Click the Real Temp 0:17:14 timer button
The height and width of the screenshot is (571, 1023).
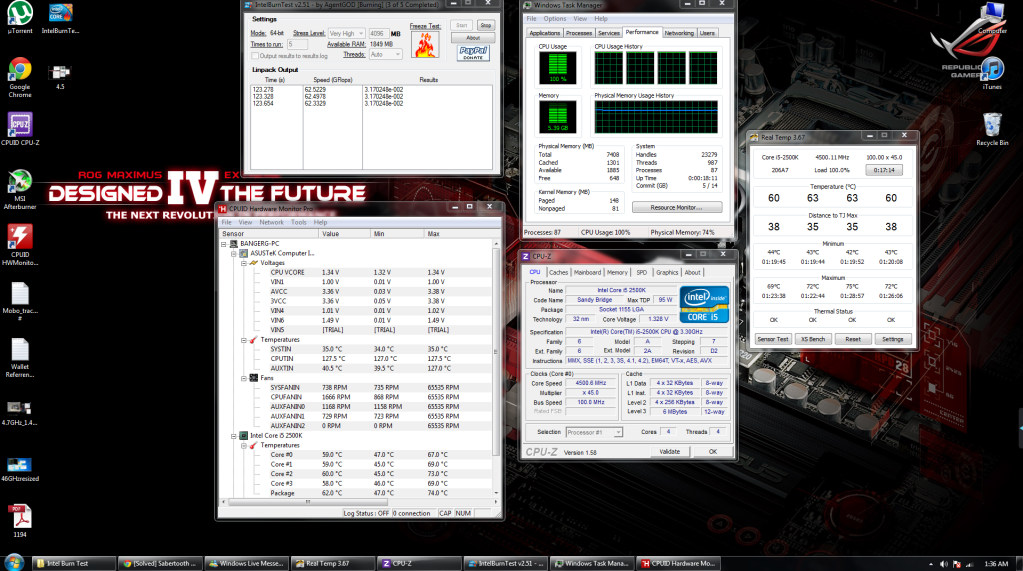point(884,170)
